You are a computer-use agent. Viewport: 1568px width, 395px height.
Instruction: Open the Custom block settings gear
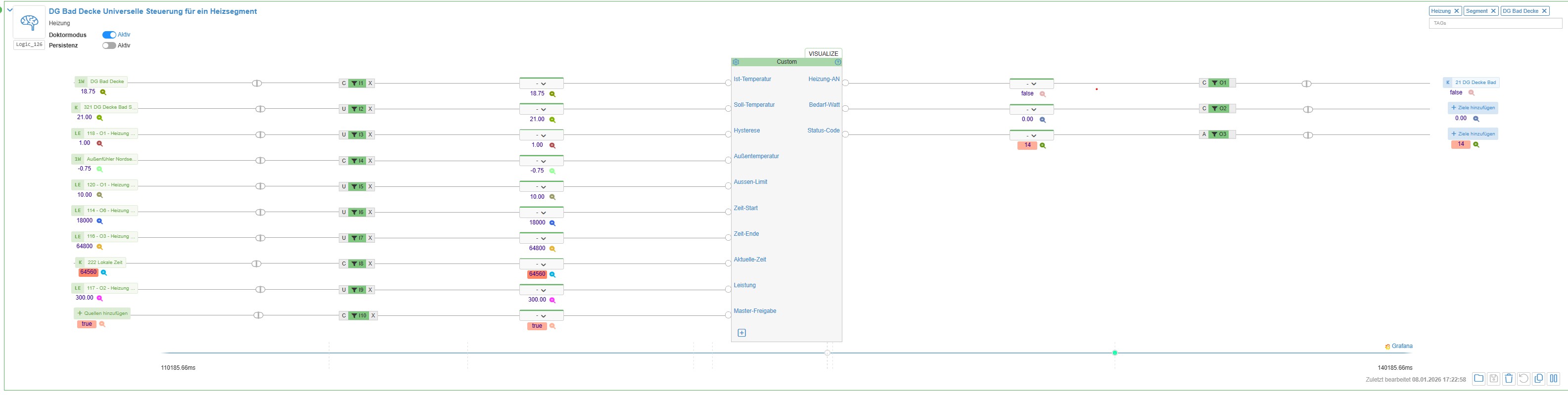tap(736, 62)
